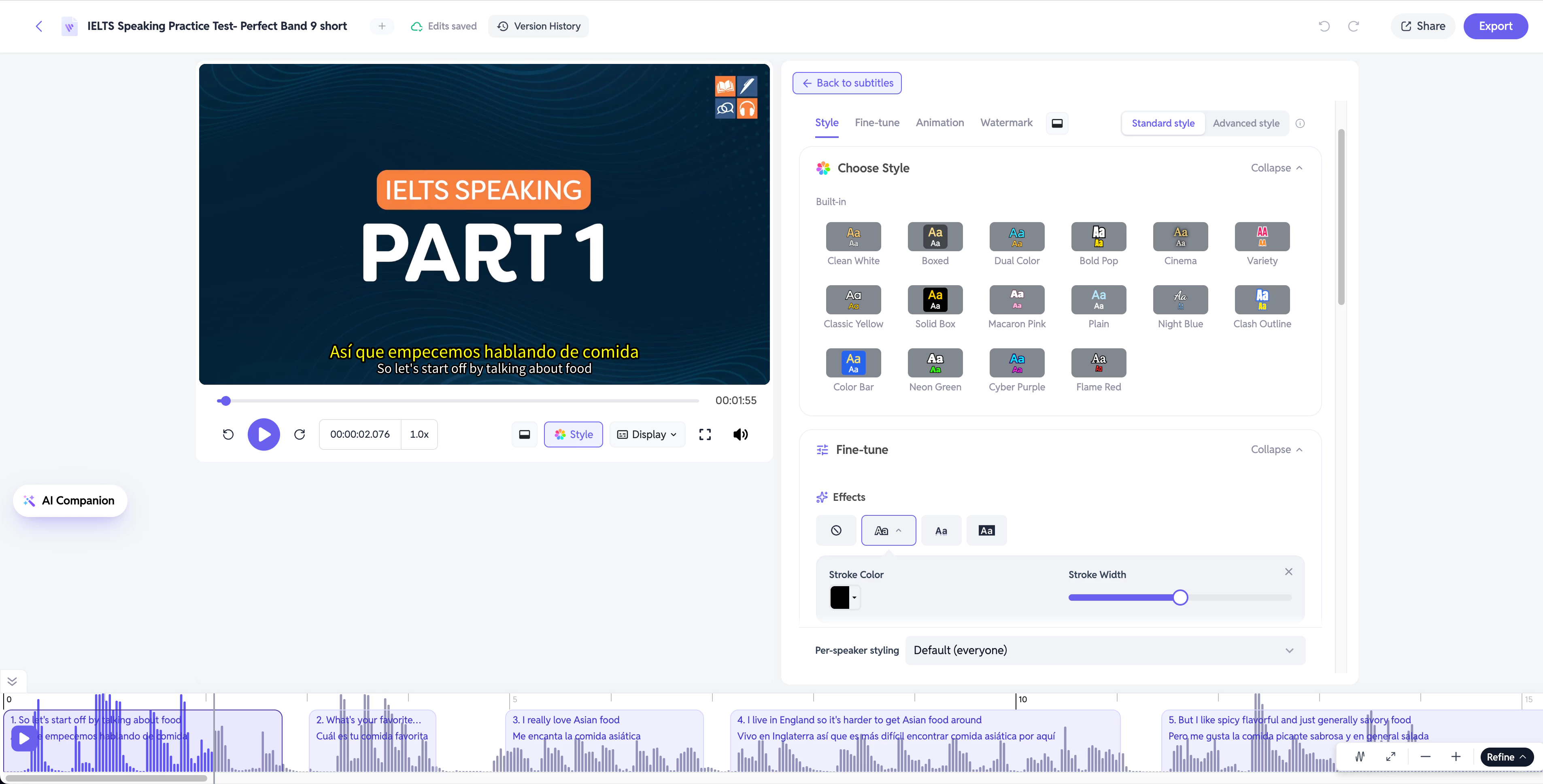Switch to the Fine-tune tab

tap(877, 123)
